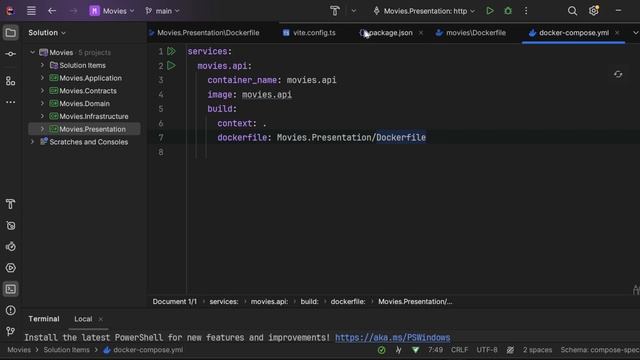This screenshot has width=640, height=360.
Task: Open Movies.Presentation: http run configuration dropdown
Action: 424,11
